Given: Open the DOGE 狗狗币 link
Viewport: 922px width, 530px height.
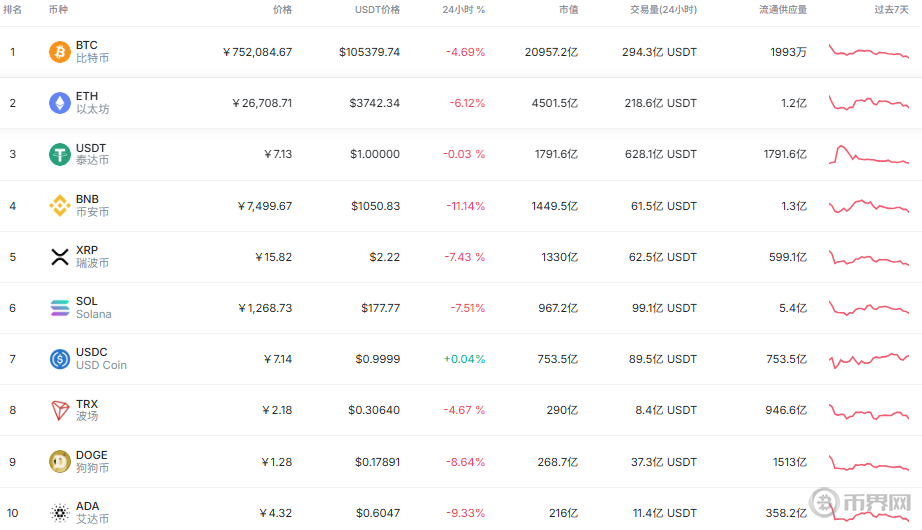Looking at the screenshot, I should pyautogui.click(x=92, y=461).
